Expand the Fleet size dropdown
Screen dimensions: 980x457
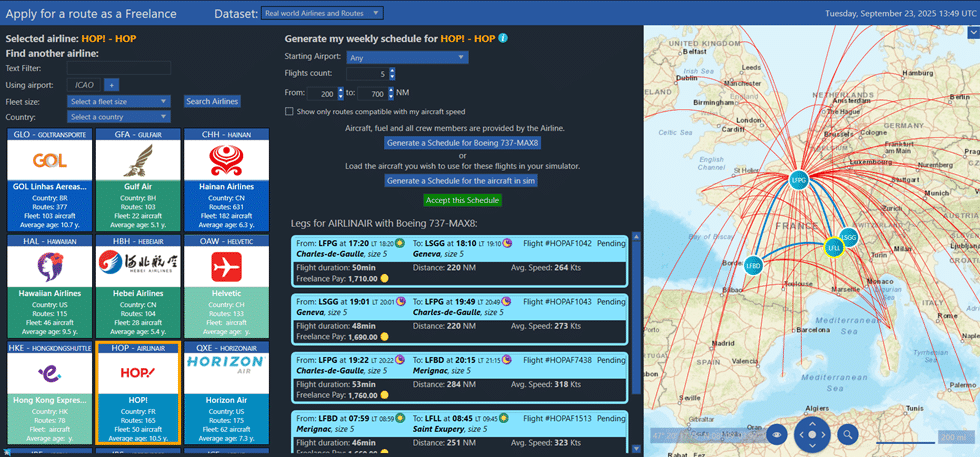coord(120,101)
